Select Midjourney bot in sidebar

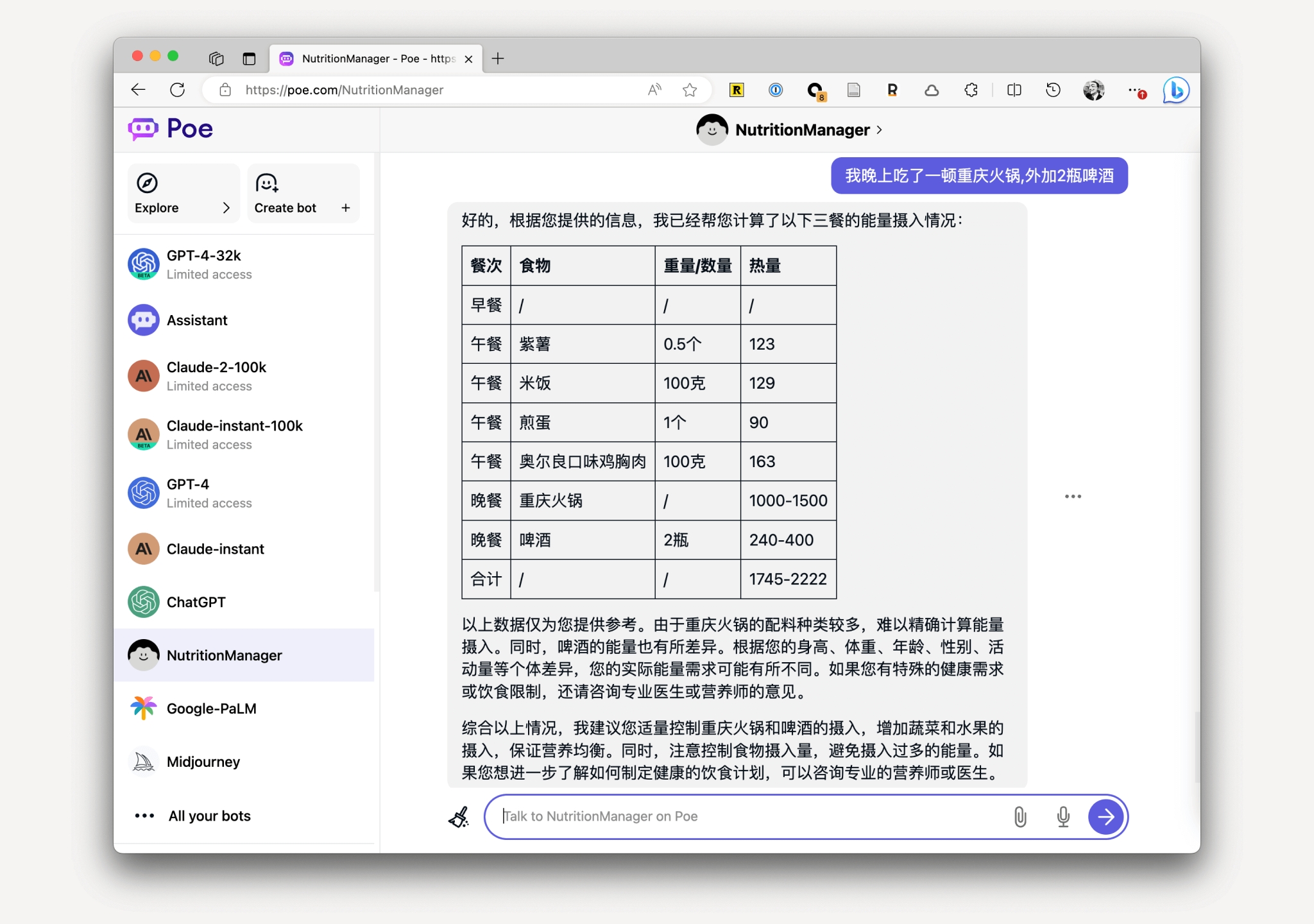[203, 762]
